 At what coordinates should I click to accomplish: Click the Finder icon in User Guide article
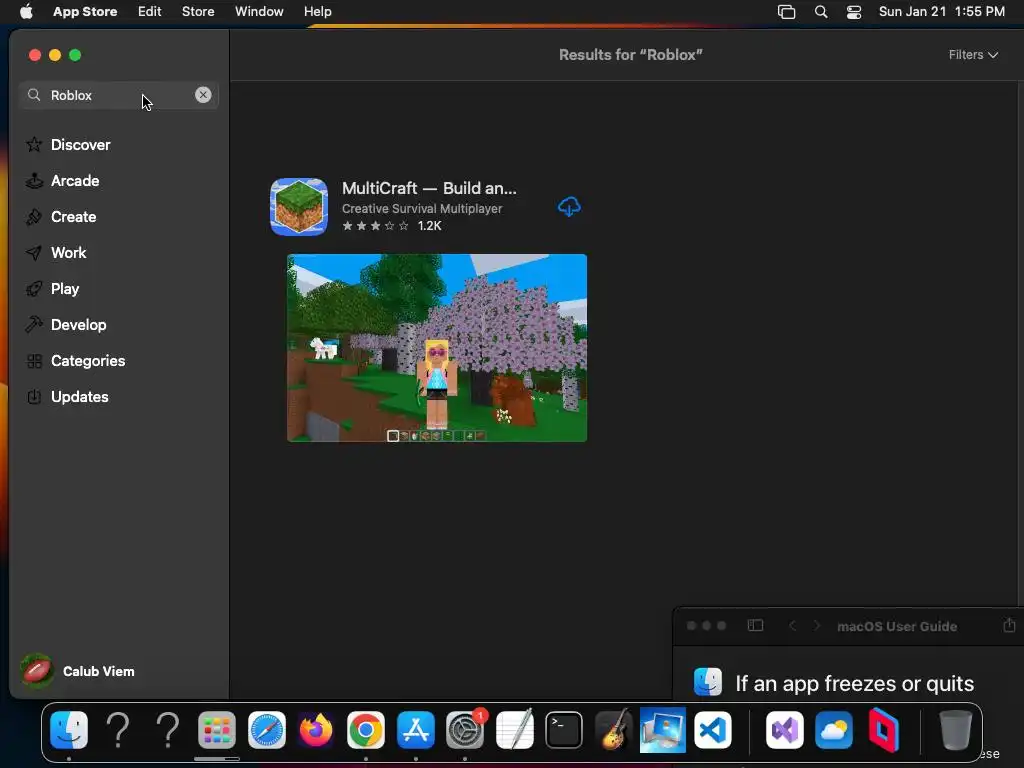point(708,682)
